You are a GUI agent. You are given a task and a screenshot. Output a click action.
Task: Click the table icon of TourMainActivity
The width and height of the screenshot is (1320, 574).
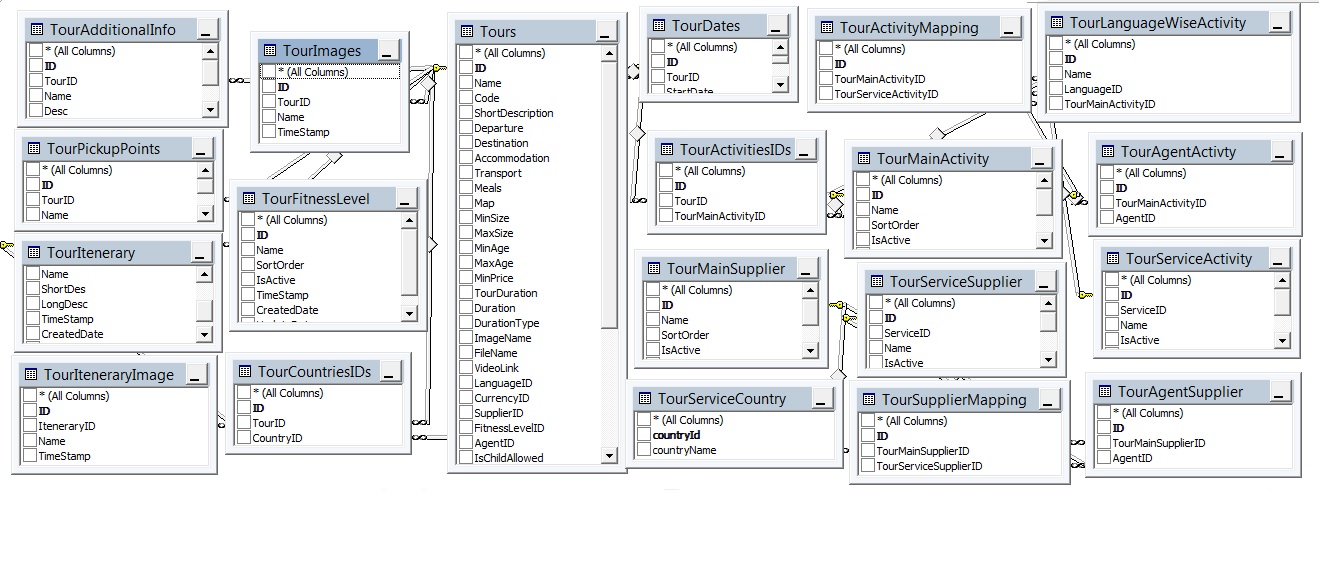point(864,159)
